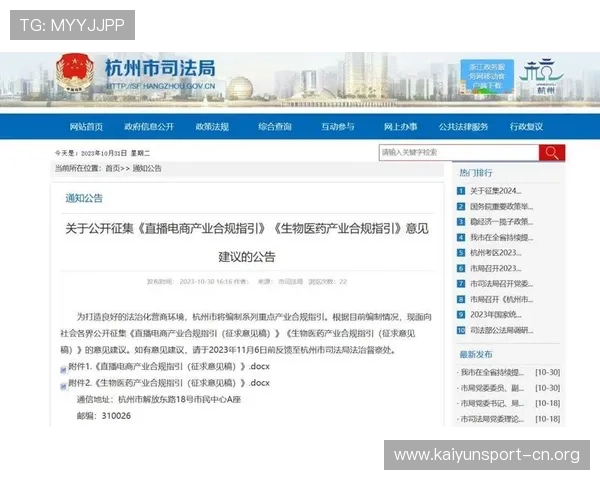Click the docx icon beside 附件2
600x480 pixels.
coord(63,386)
